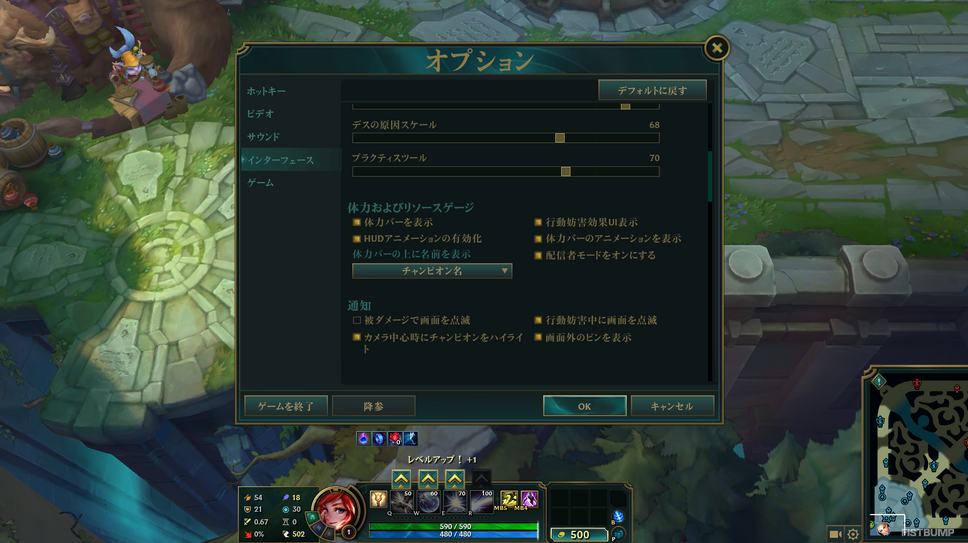
Task: Click the camera icon beside the minimap
Action: (x=835, y=534)
